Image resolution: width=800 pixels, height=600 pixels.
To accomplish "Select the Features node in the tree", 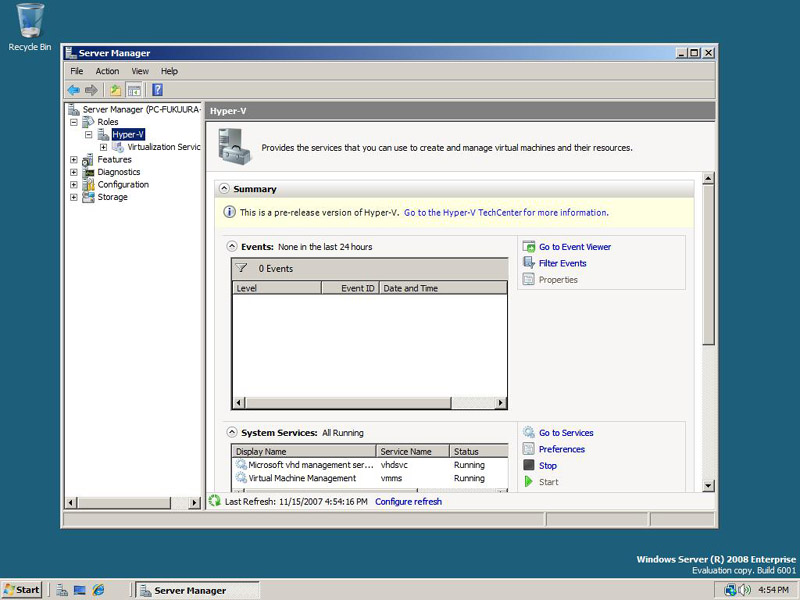I will (x=114, y=160).
